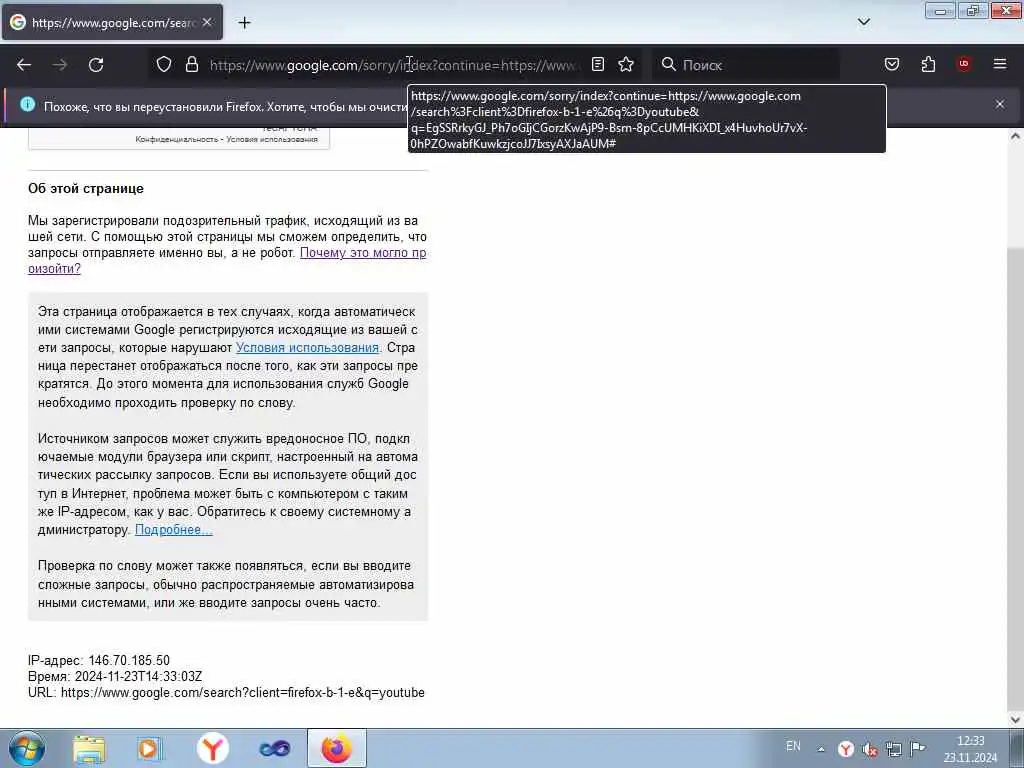Click the EN language indicator
1024x768 pixels.
pyautogui.click(x=793, y=746)
